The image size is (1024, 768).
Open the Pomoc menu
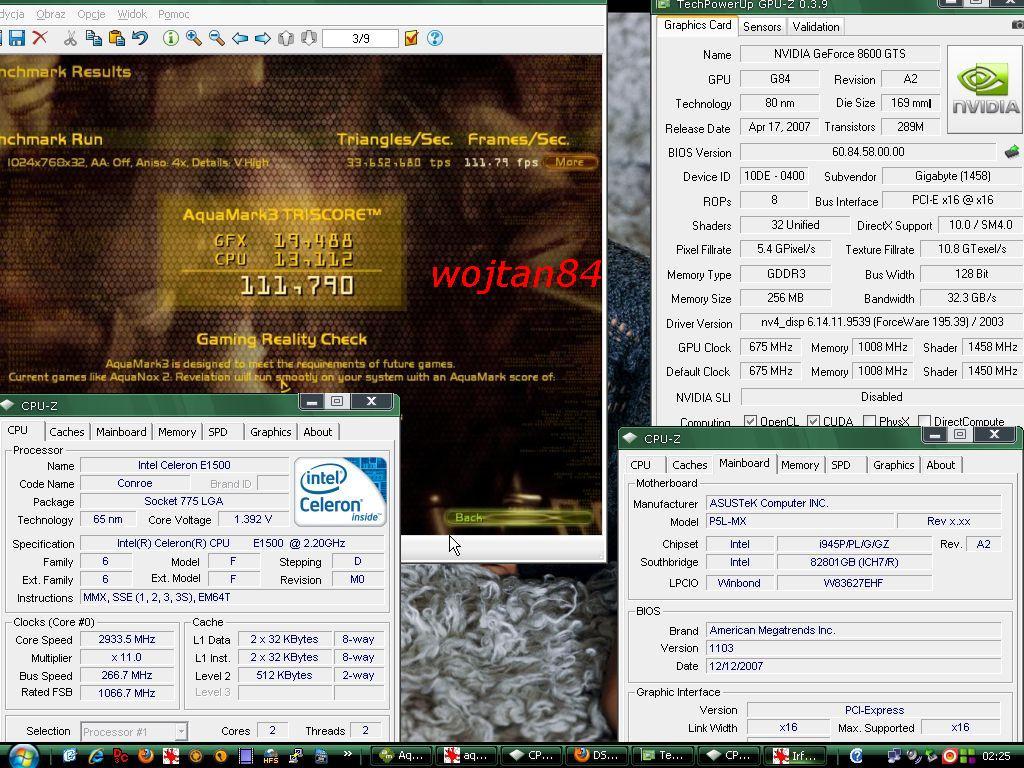(174, 14)
